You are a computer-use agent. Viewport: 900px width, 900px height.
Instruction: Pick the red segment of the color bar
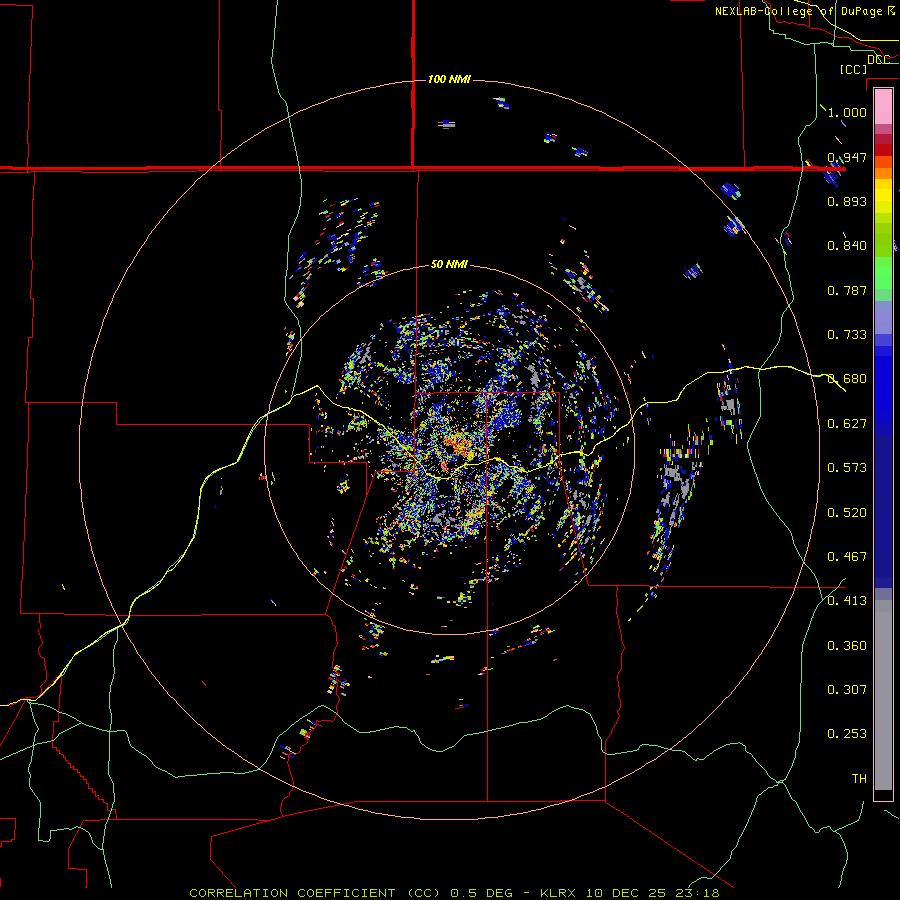pos(883,150)
